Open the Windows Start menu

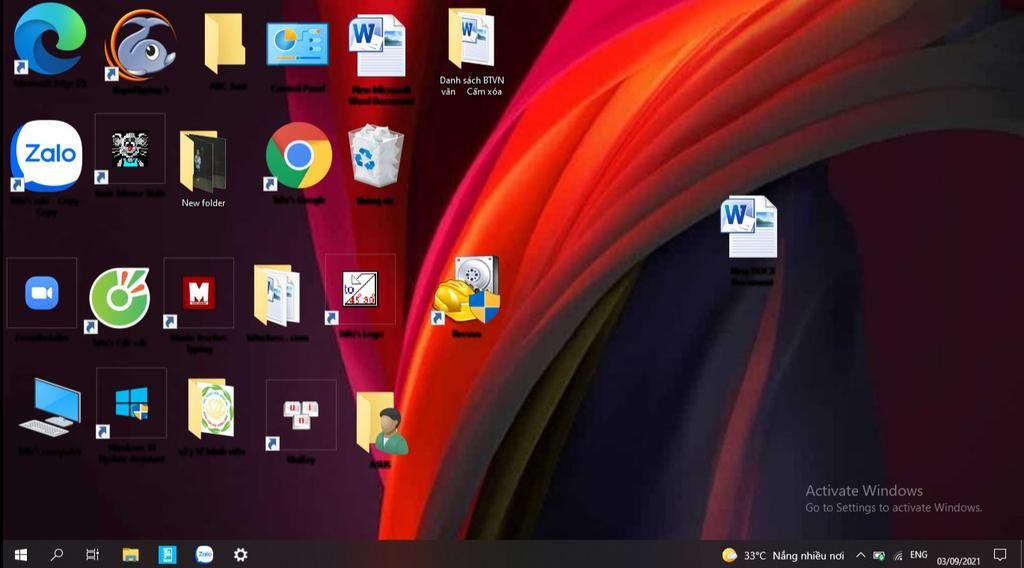21,555
